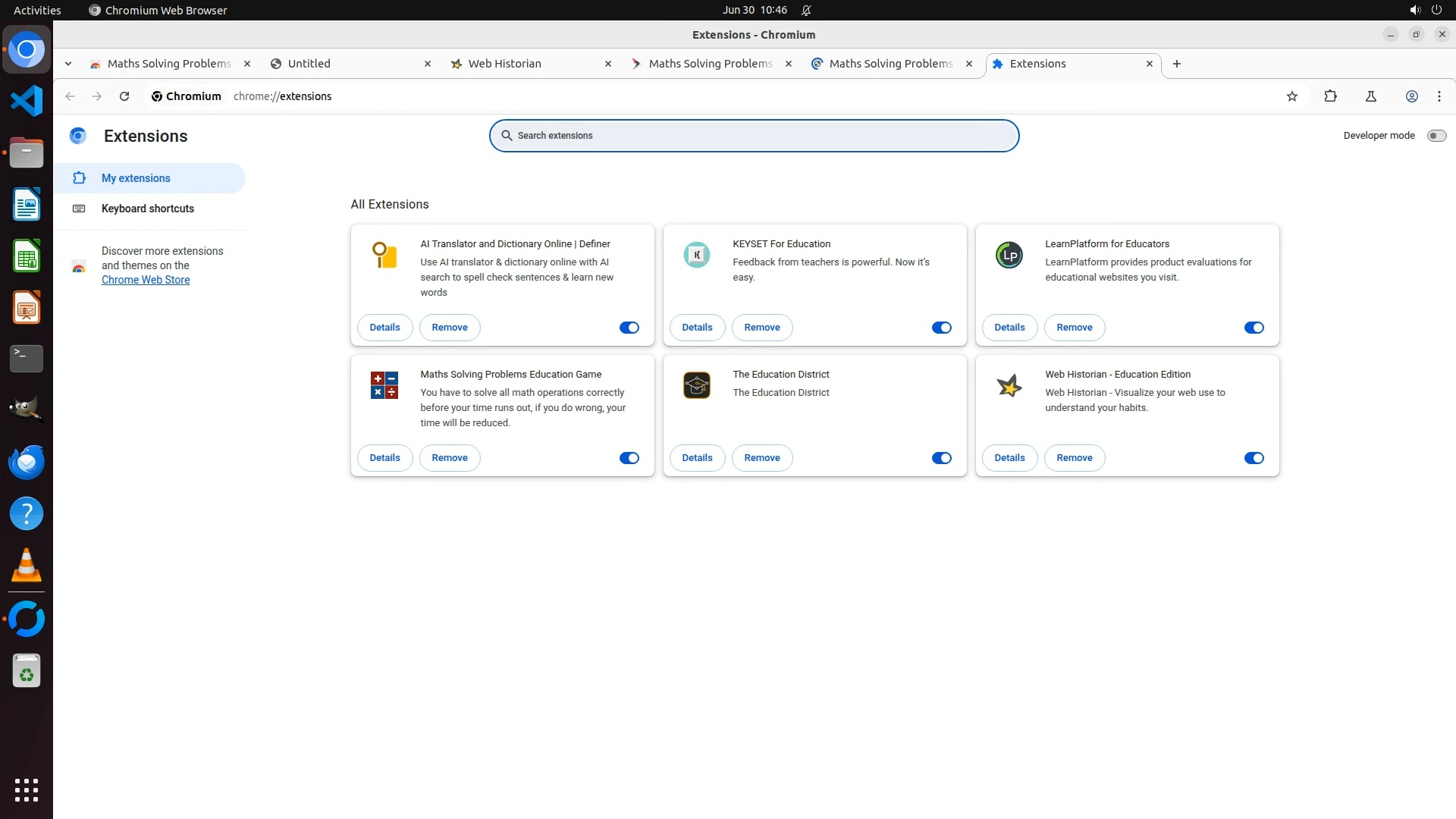Click the LearnPlatform Lp extension icon
The image size is (1456, 819).
coord(1009,256)
